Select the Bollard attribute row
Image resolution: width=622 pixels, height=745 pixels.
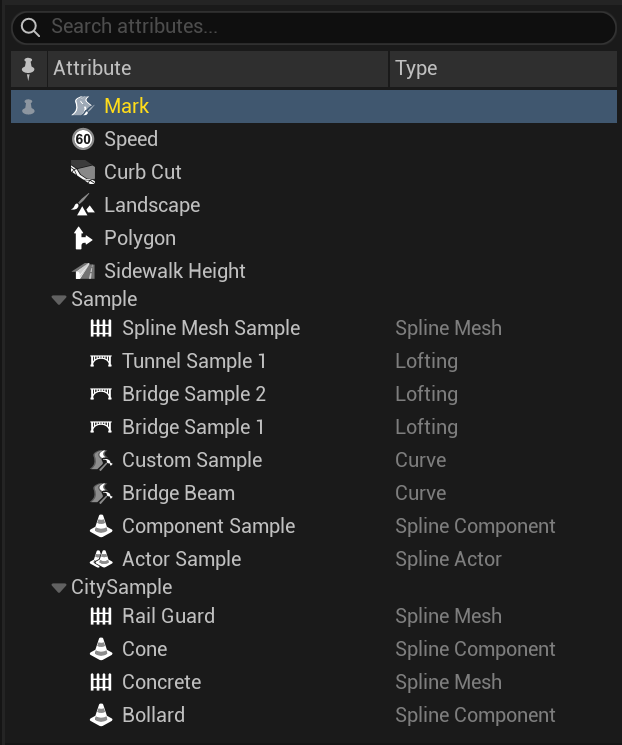314,715
